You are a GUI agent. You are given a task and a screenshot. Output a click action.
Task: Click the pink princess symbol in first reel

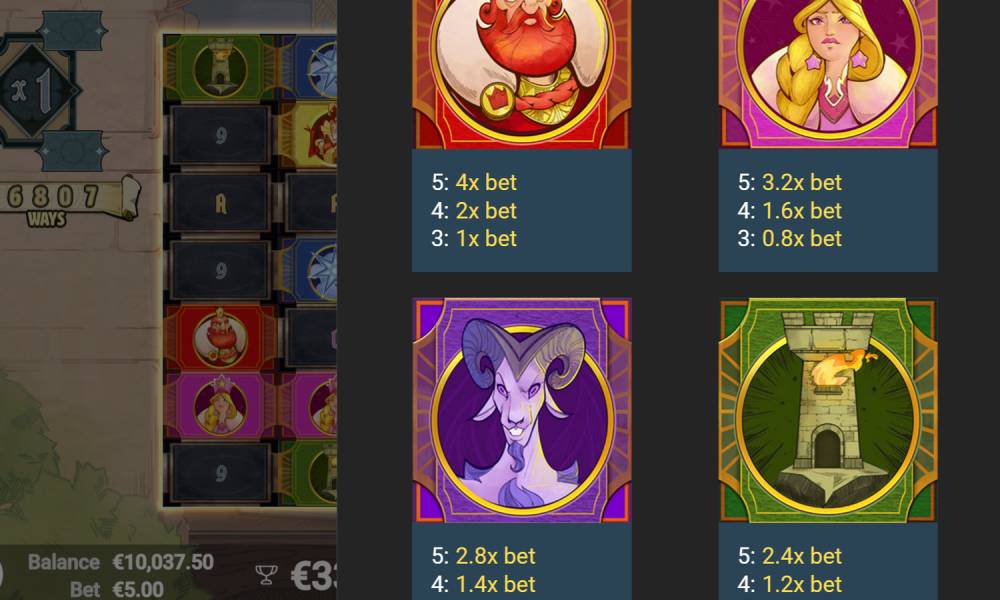220,406
